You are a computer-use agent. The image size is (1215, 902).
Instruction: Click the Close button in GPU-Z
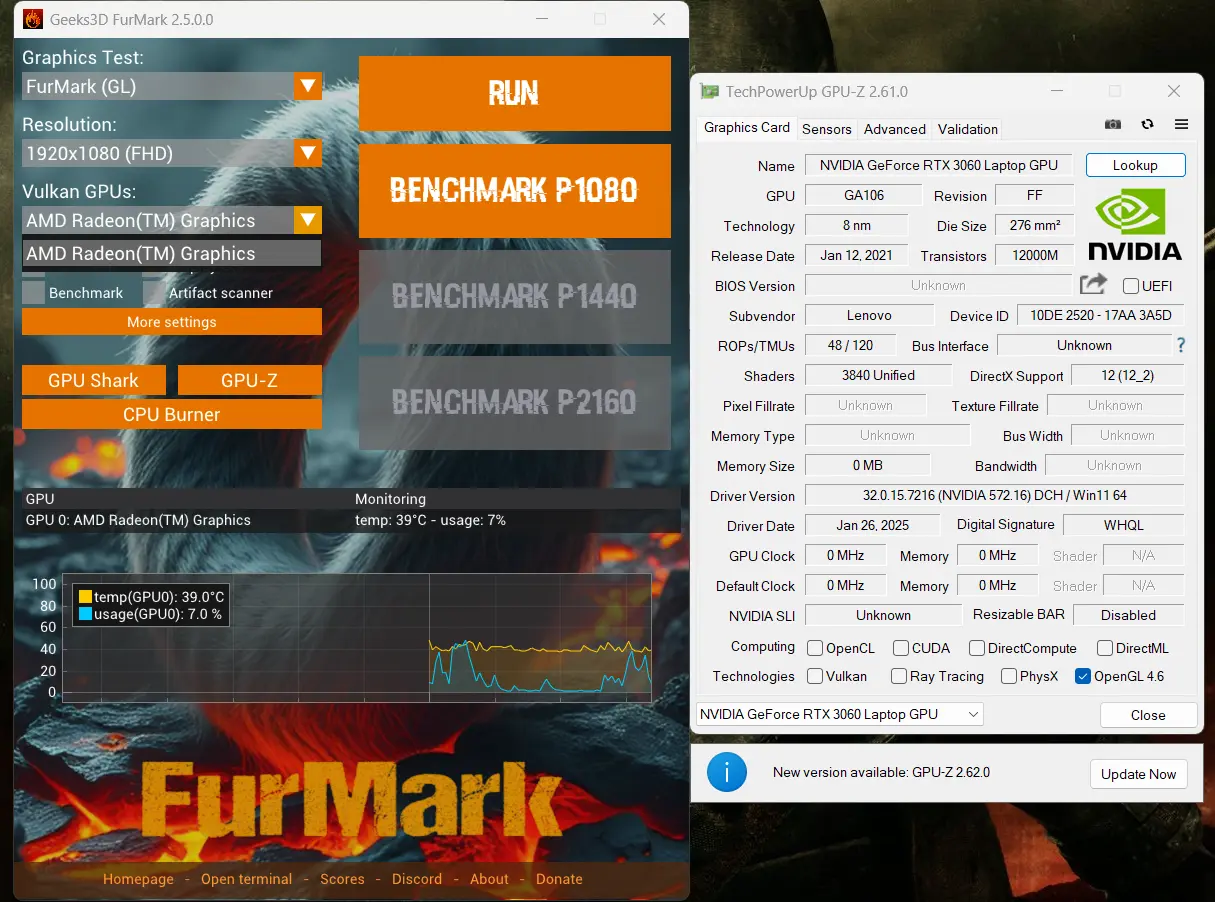tap(1148, 715)
